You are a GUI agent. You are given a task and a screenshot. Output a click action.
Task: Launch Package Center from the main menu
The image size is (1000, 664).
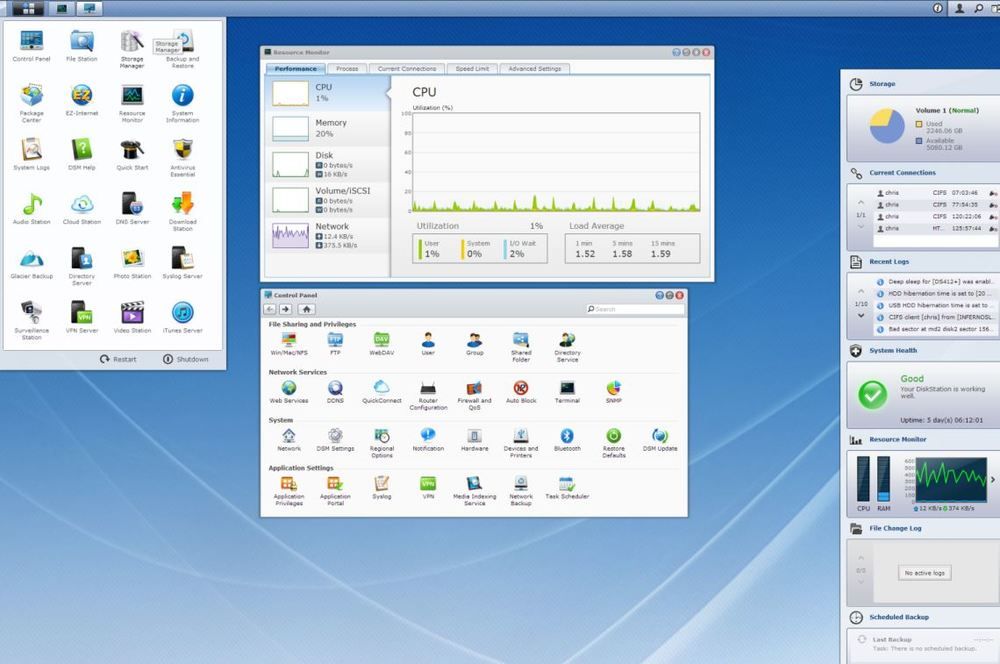[31, 103]
